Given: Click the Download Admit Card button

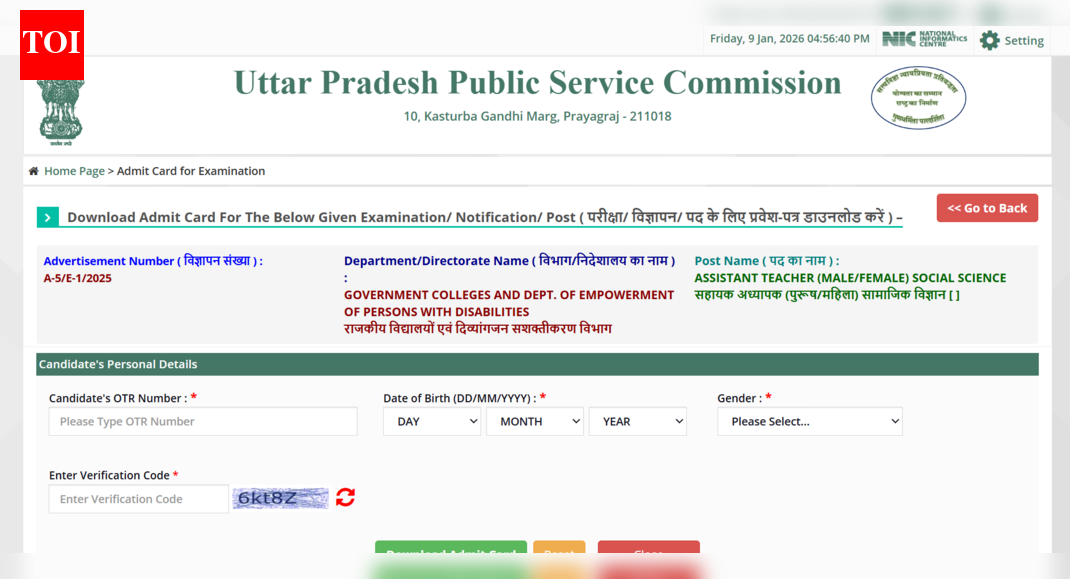Looking at the screenshot, I should 450,553.
